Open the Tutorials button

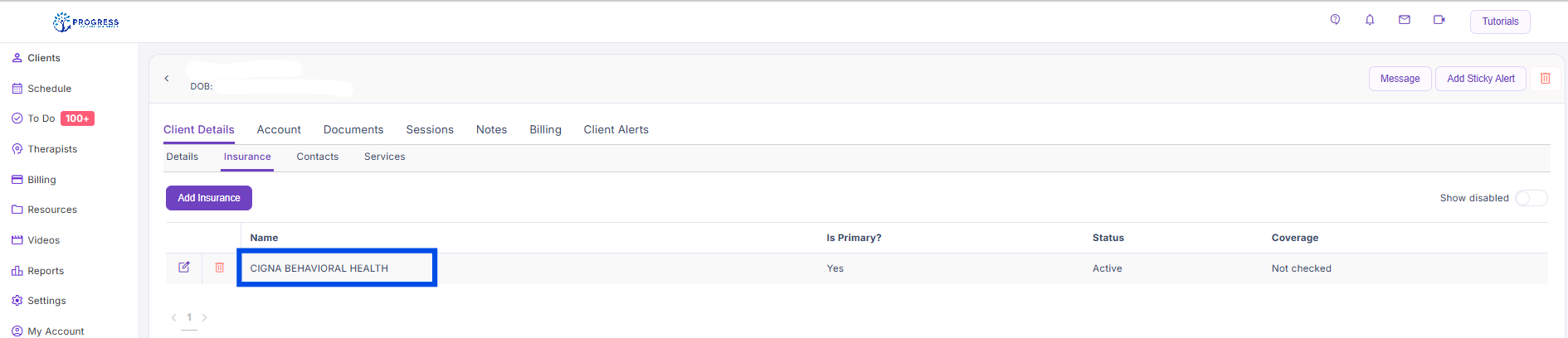(1500, 22)
